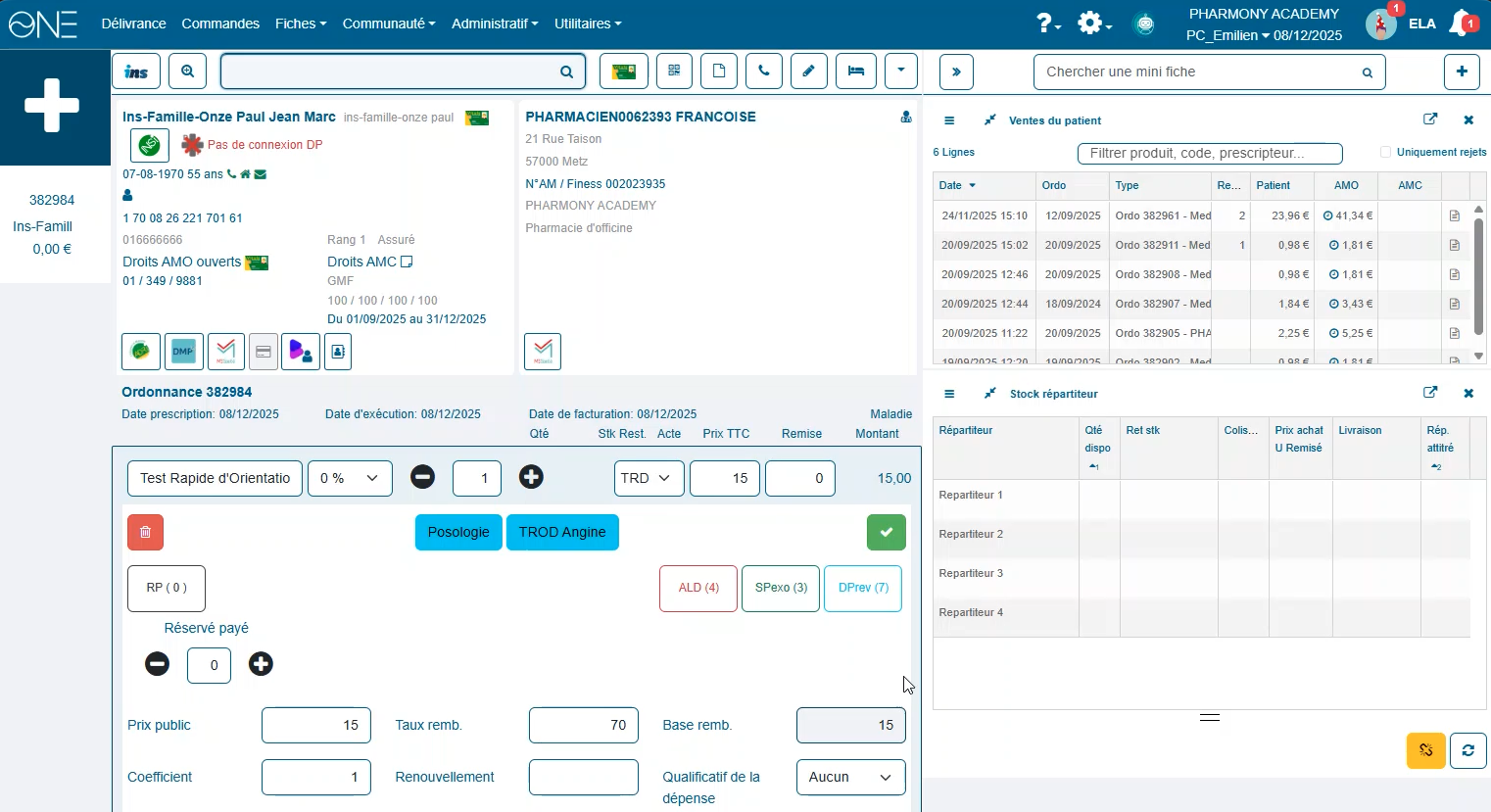This screenshot has width=1491, height=812.
Task: Click the yellow unlink button
Action: [x=1426, y=750]
